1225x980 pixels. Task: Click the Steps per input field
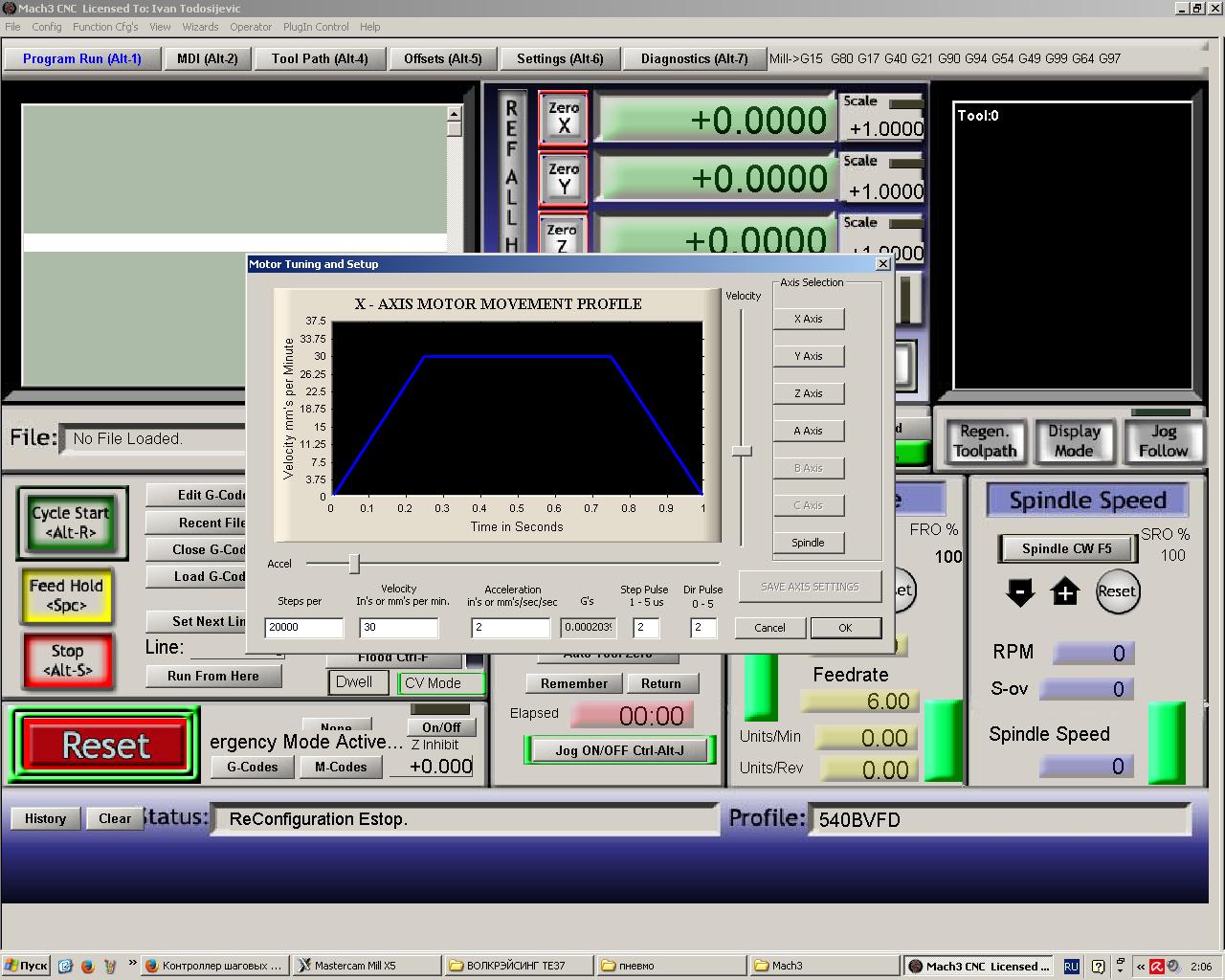[x=303, y=627]
